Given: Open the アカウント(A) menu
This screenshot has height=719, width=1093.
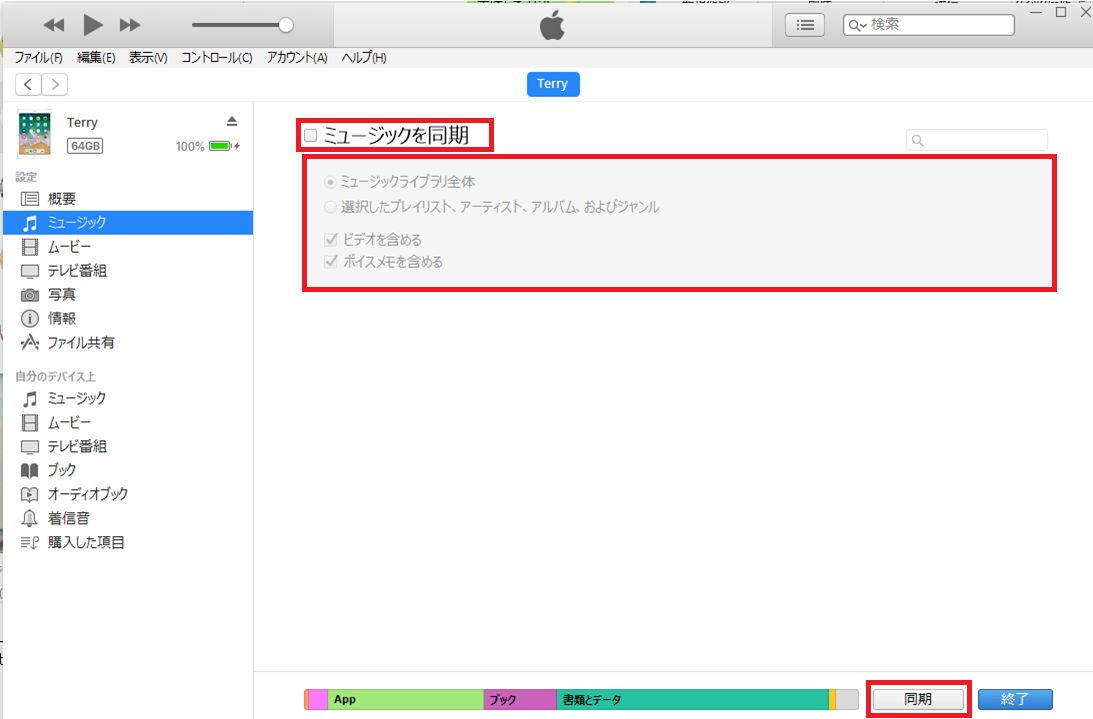Looking at the screenshot, I should tap(297, 58).
